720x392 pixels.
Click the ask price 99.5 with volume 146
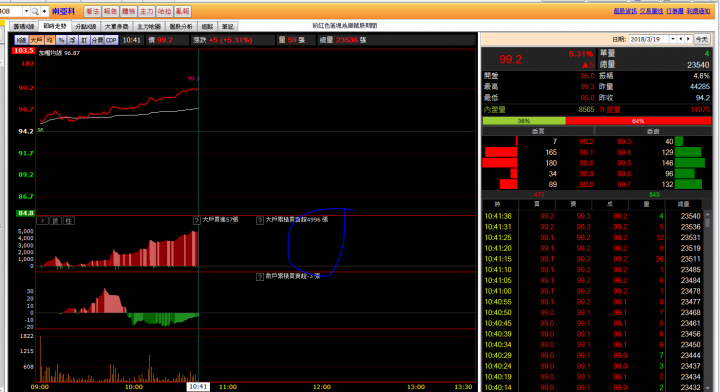click(x=624, y=163)
